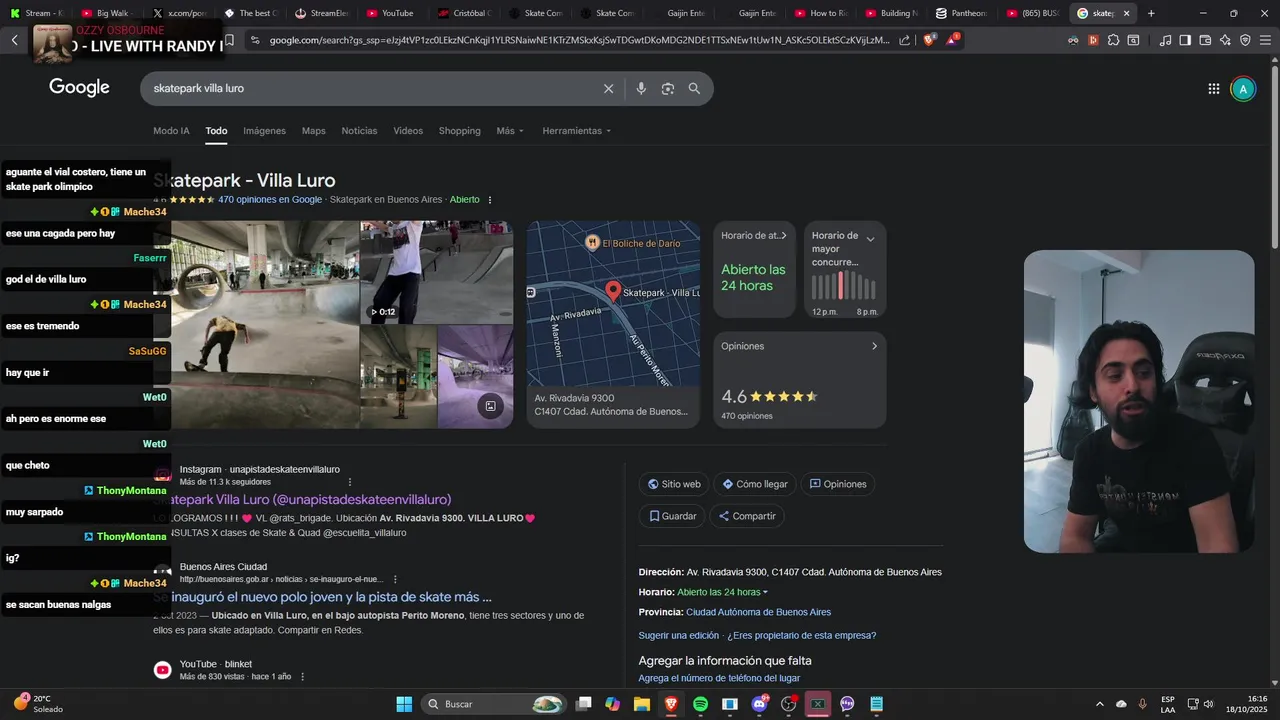
Task: Save the place with Guardar
Action: point(673,516)
